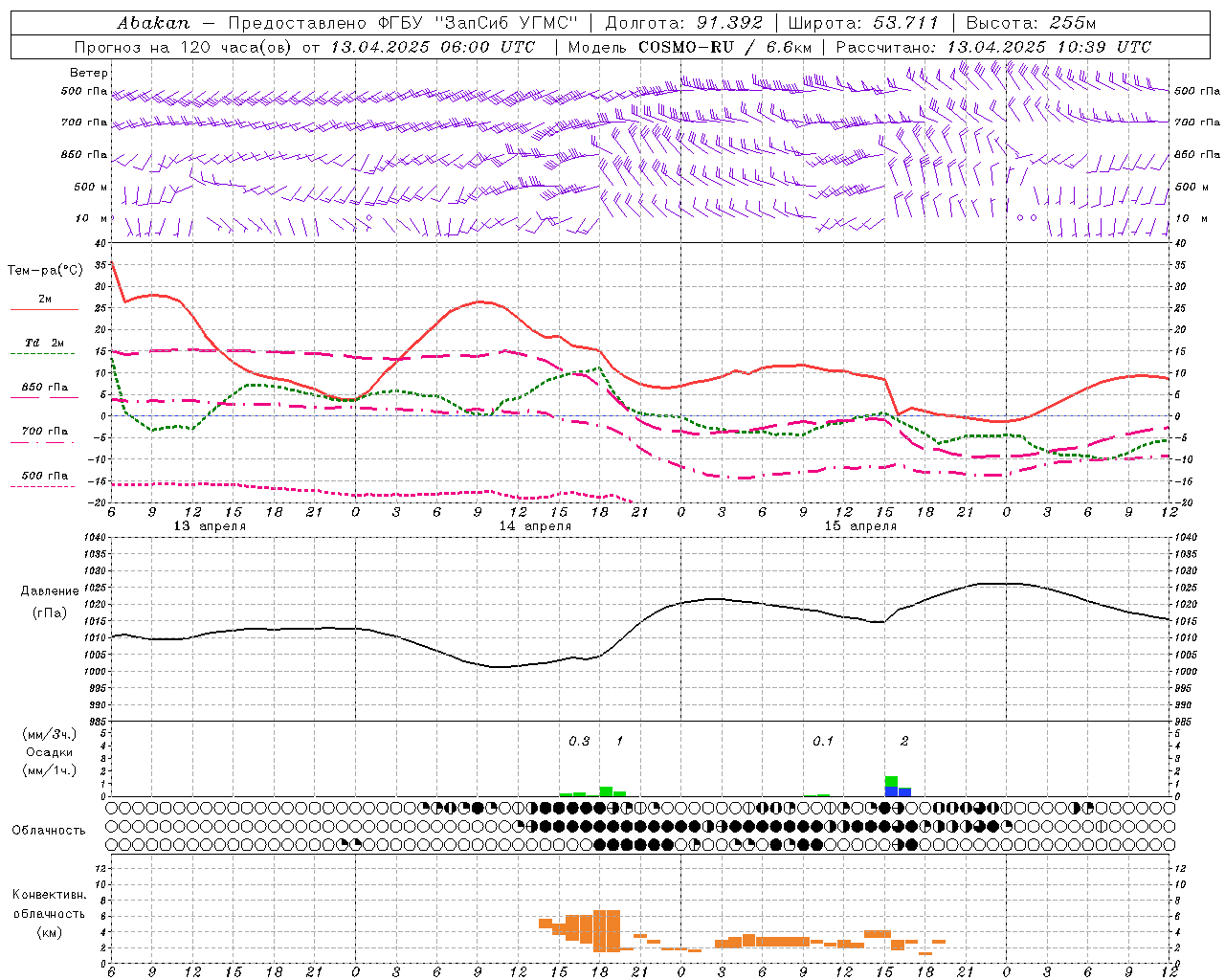
Task: Click the precipitation total '2' on 15 April
Action: [x=904, y=741]
